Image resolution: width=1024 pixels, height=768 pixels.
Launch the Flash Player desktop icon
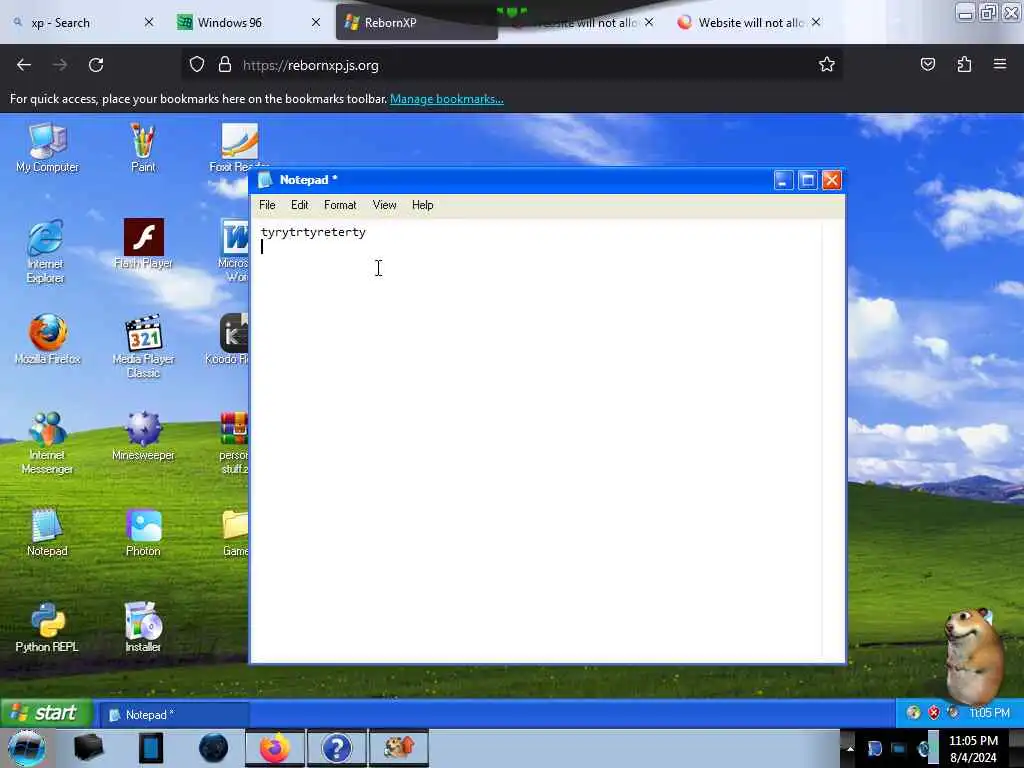point(143,244)
